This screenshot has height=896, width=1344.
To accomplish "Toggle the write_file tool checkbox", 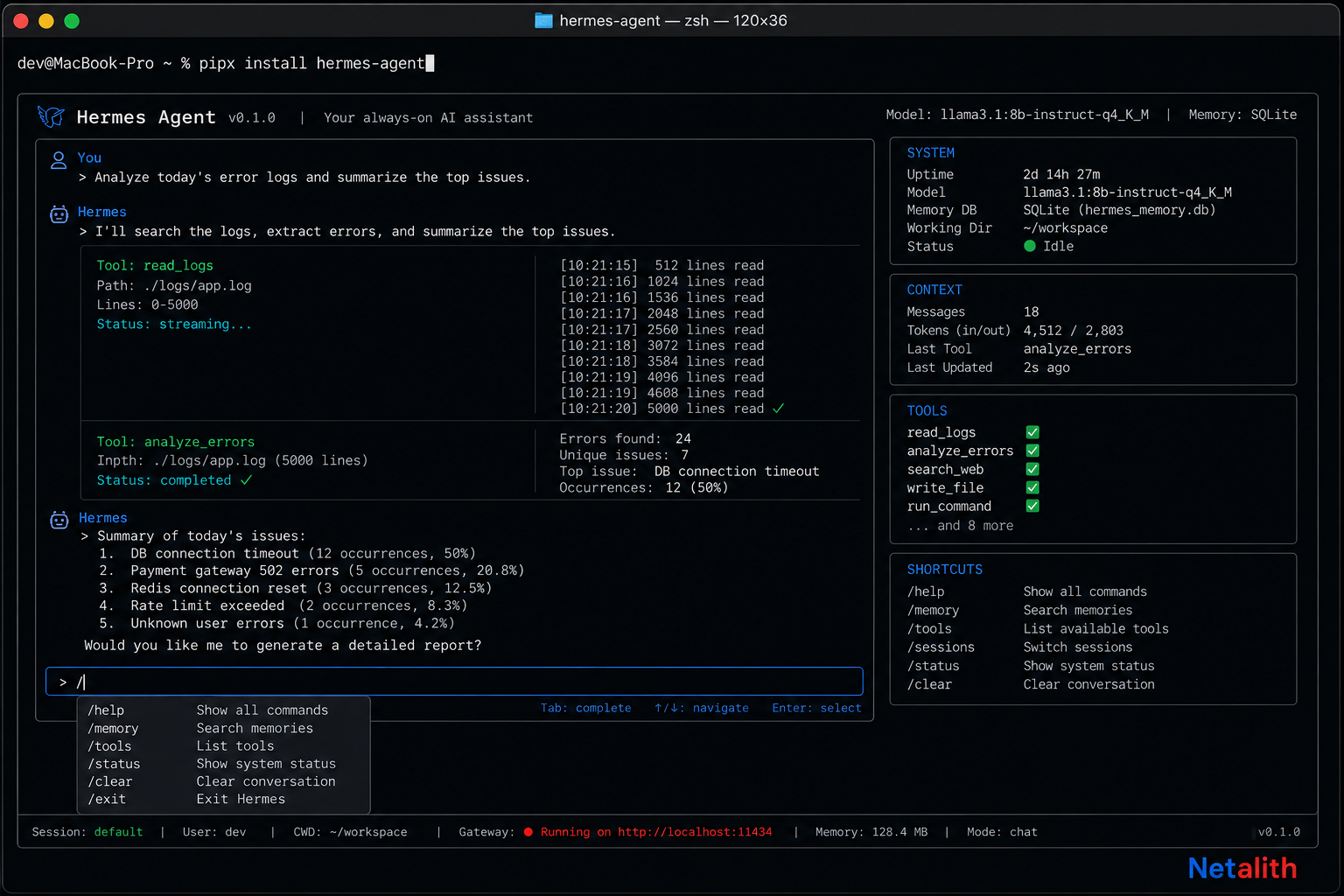I will point(1032,487).
